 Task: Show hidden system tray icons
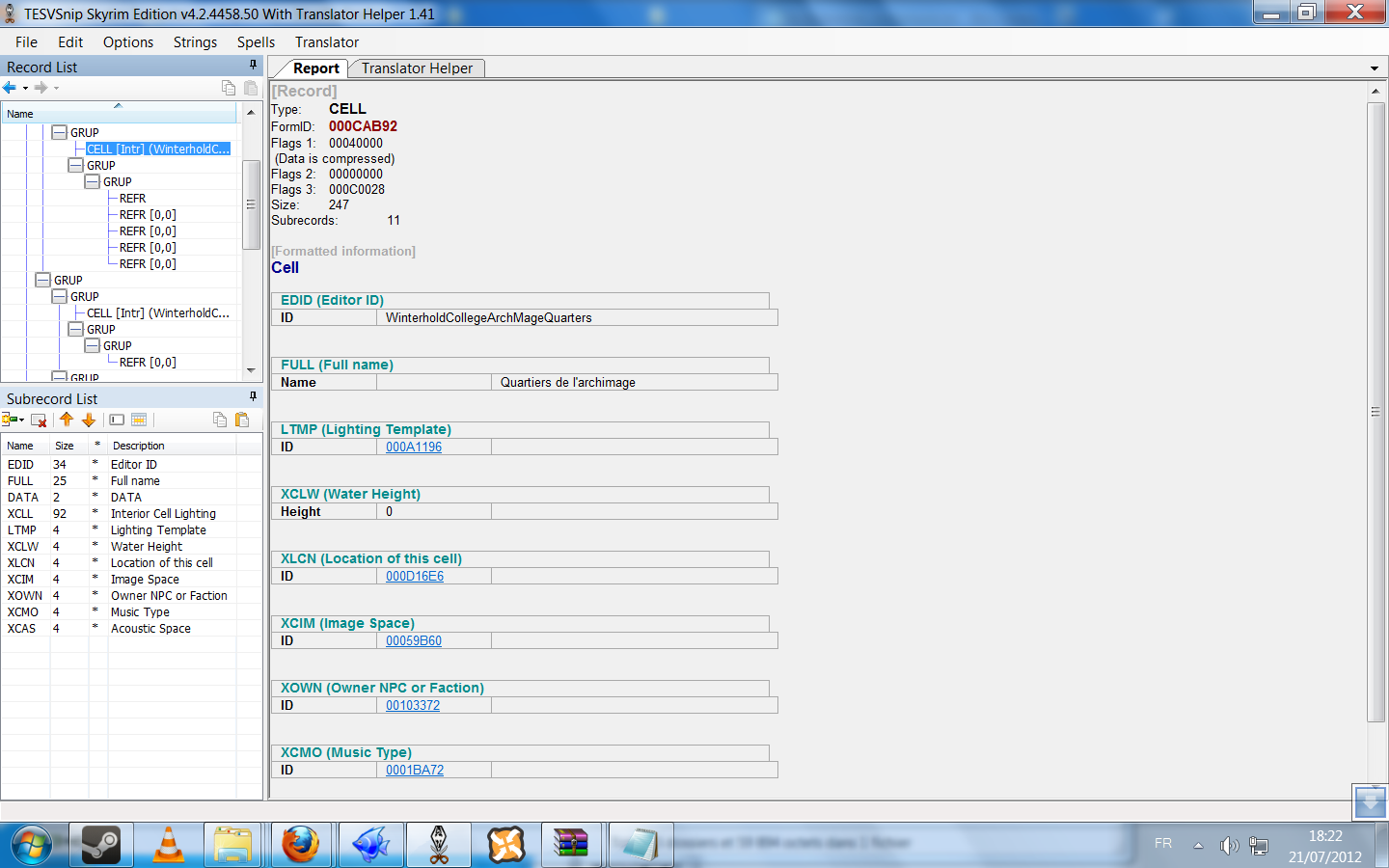click(1198, 846)
